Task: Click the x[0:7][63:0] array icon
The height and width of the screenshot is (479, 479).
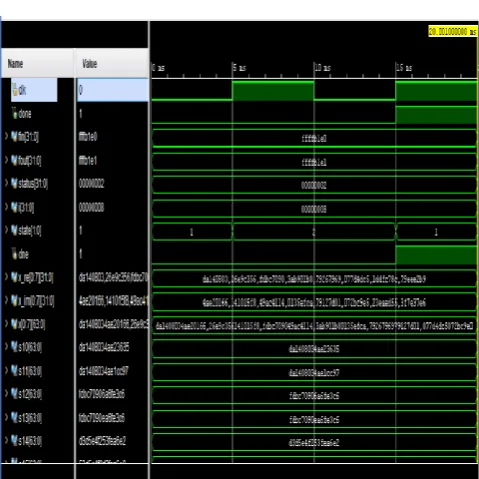Action: [14, 324]
